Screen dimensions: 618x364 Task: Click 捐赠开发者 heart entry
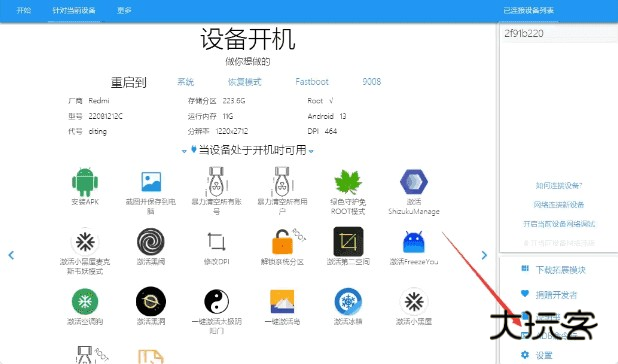click(x=549, y=294)
